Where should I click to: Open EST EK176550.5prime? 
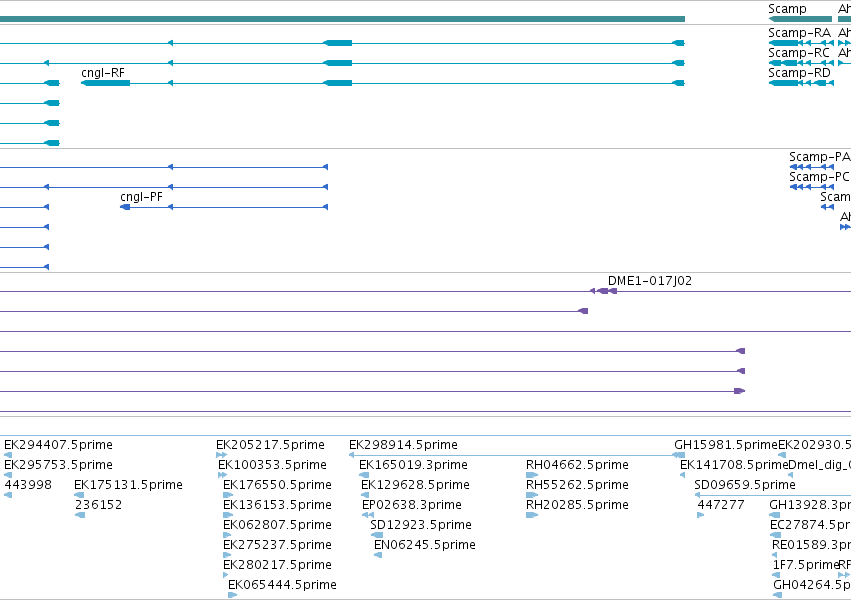[277, 485]
